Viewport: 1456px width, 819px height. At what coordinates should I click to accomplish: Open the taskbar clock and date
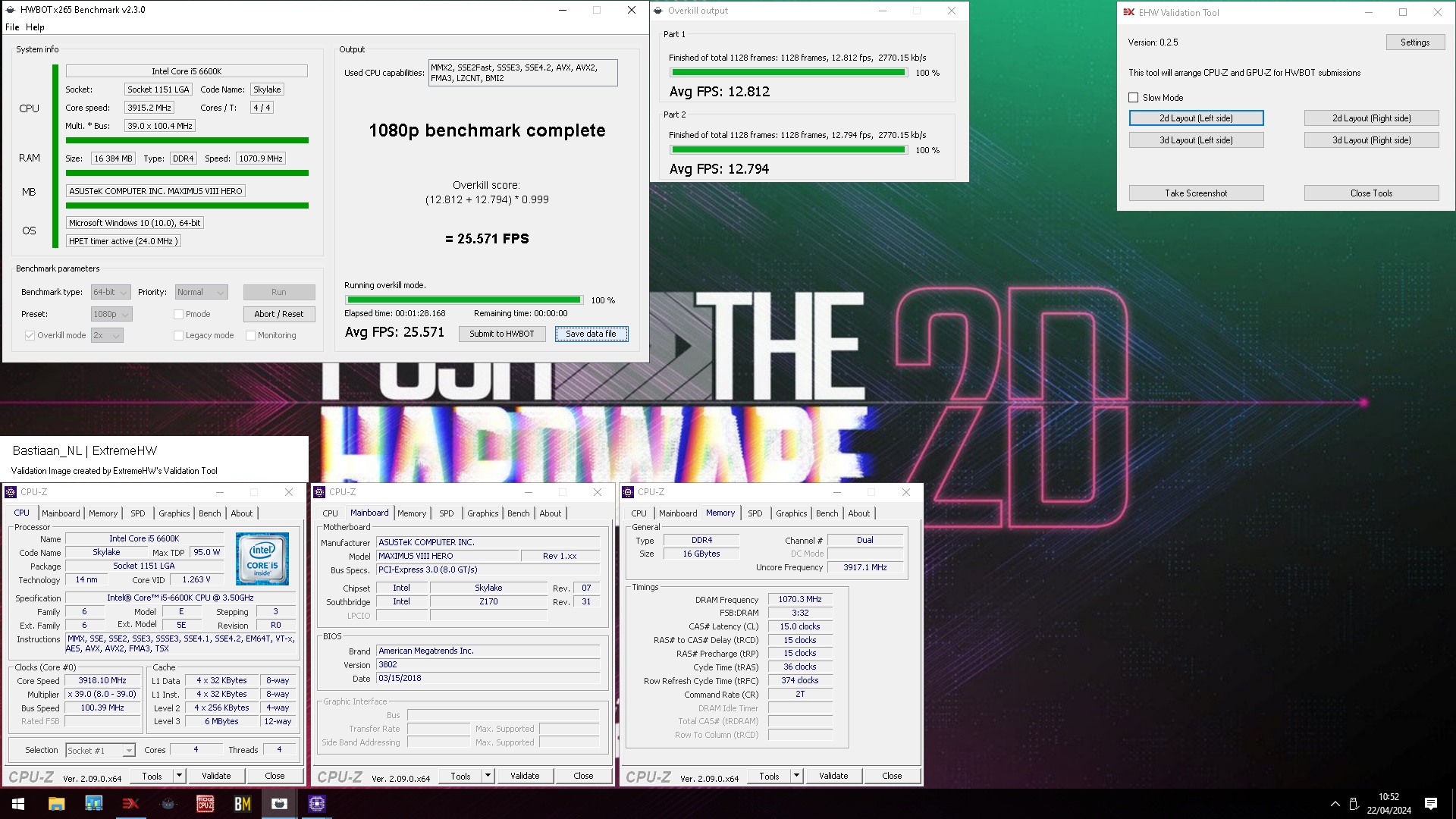(x=1389, y=804)
